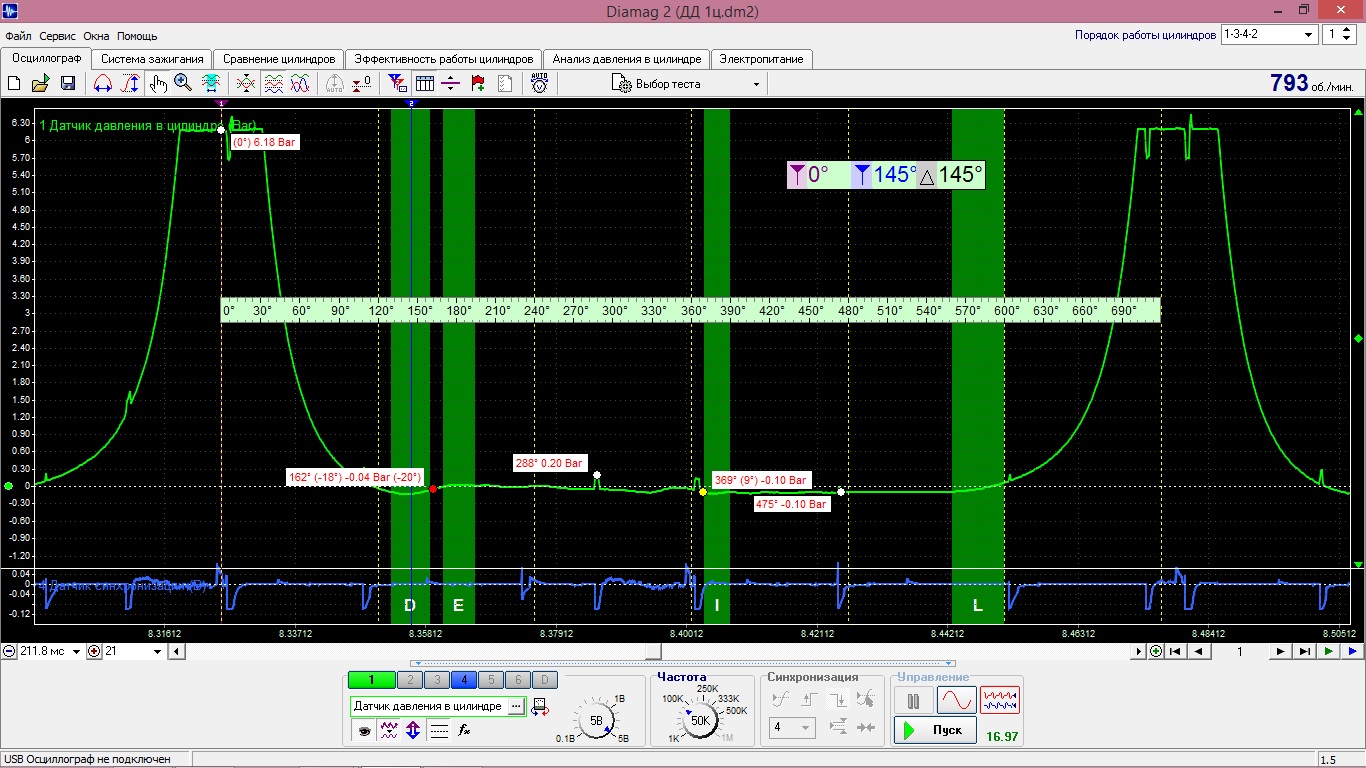The image size is (1366, 768).
Task: Switch to the Сравнение цилиндров tab
Action: point(279,59)
